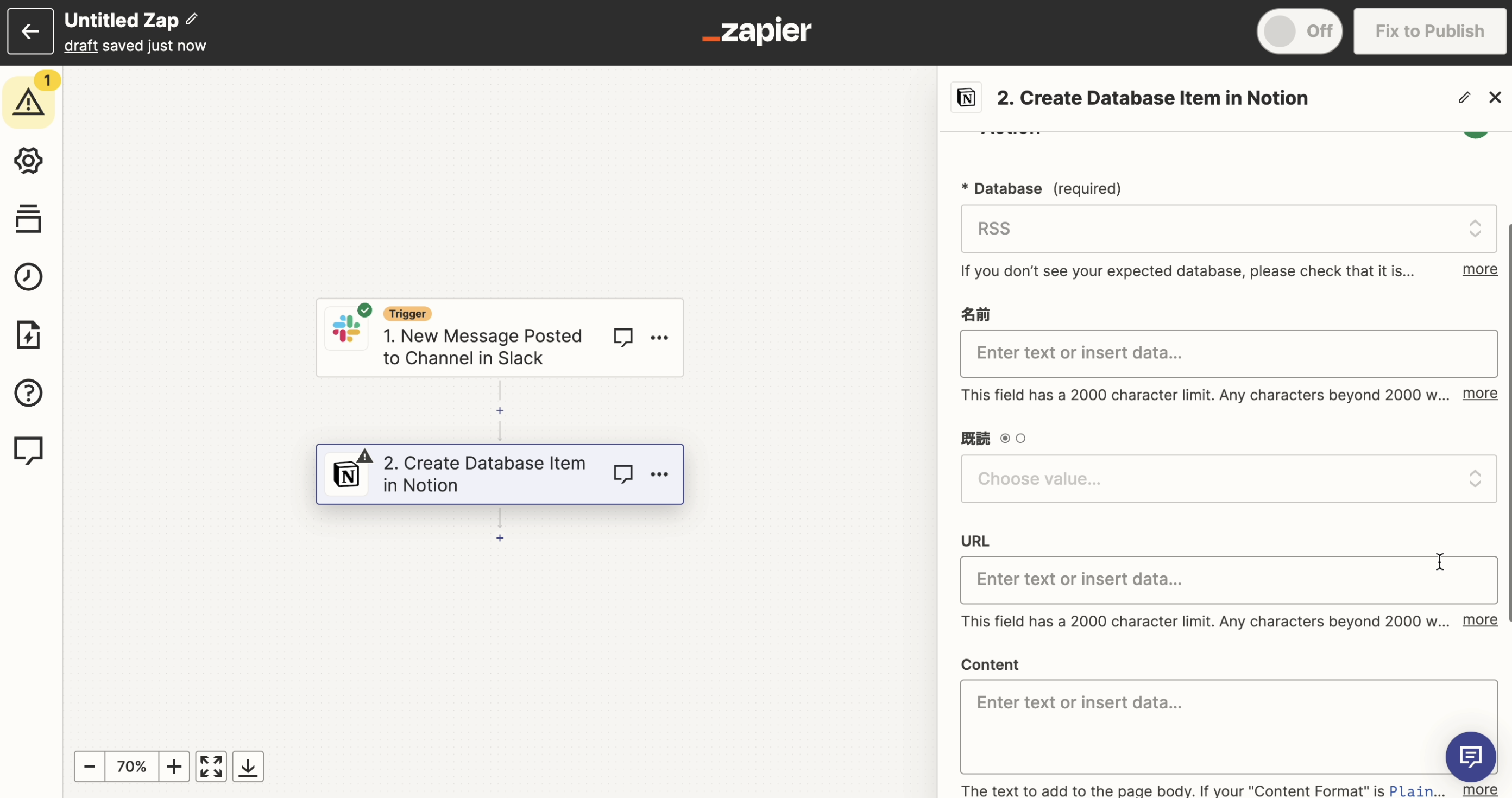Viewport: 1512px width, 798px height.
Task: Toggle the Zap Off switch
Action: (1299, 31)
